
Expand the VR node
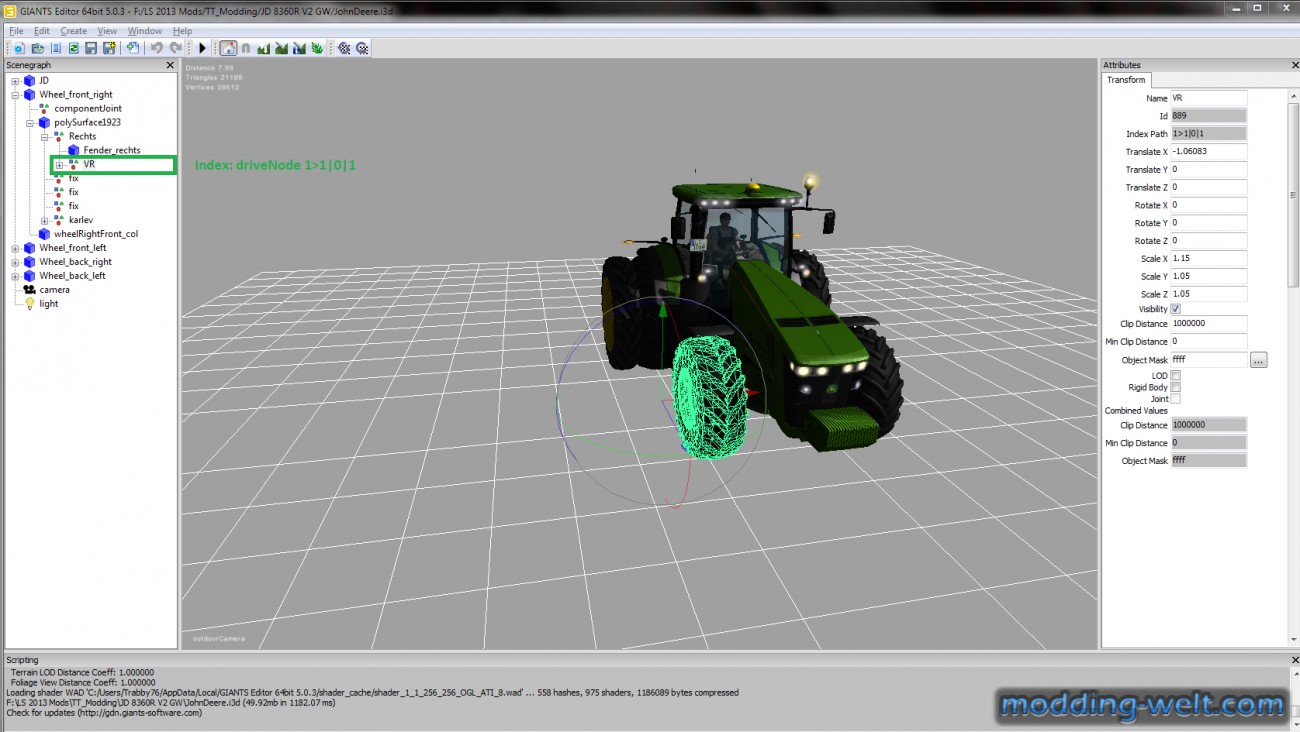click(x=60, y=165)
